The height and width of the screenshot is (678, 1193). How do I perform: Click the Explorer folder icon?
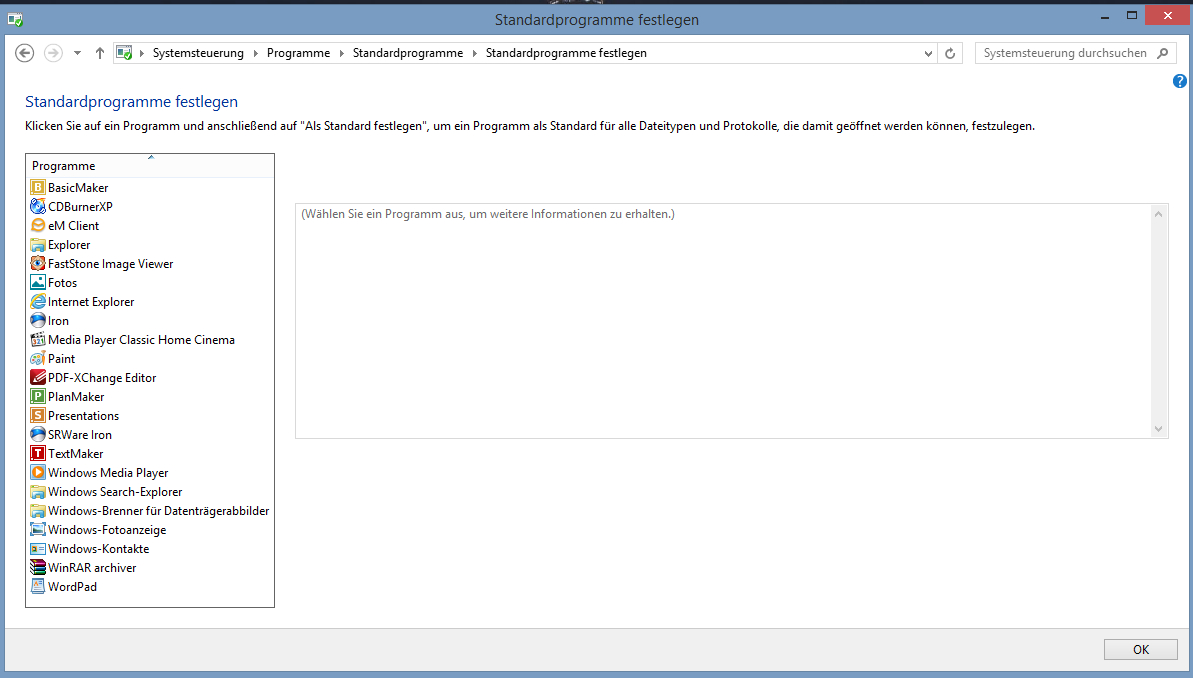(x=37, y=244)
